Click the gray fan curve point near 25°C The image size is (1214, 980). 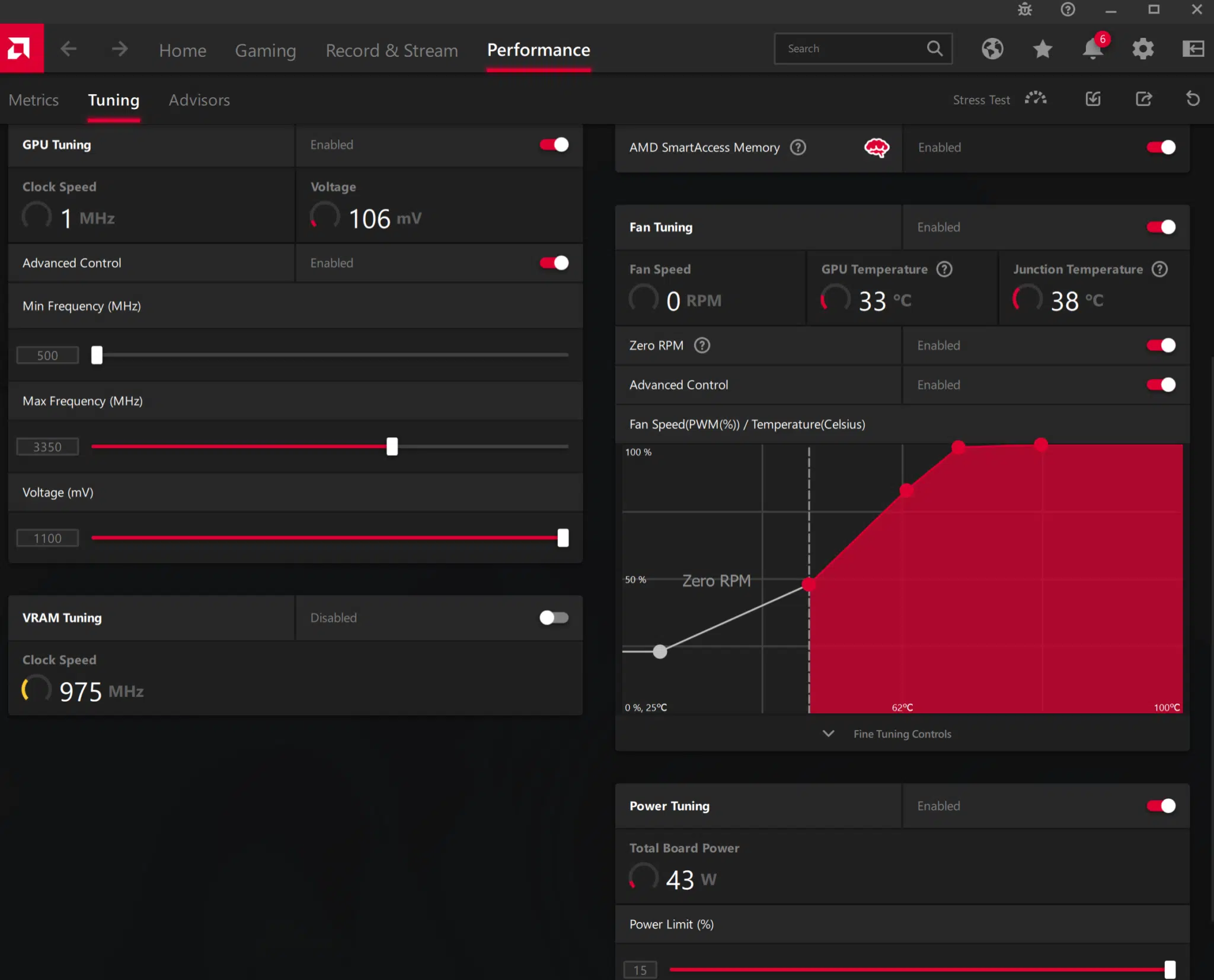(x=660, y=651)
